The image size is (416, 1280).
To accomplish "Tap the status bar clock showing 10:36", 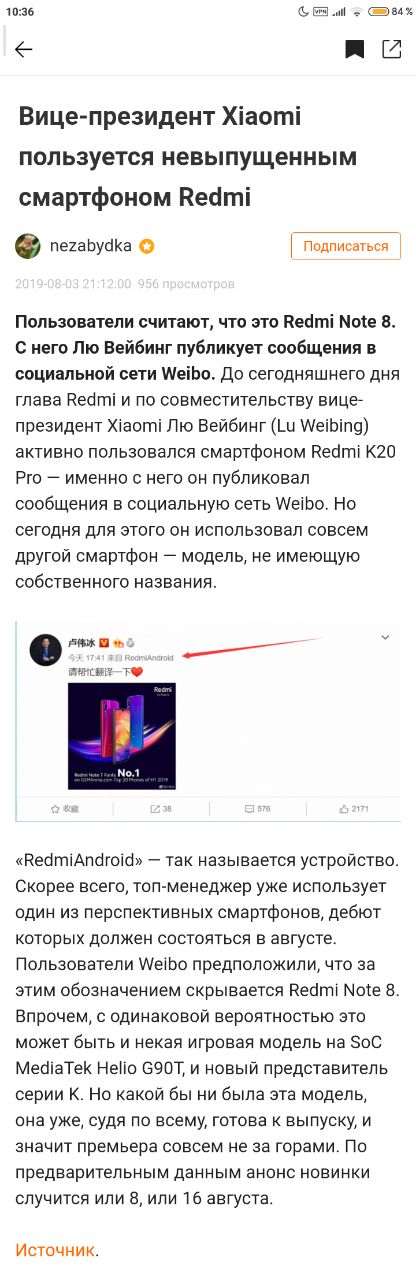I will (x=19, y=11).
